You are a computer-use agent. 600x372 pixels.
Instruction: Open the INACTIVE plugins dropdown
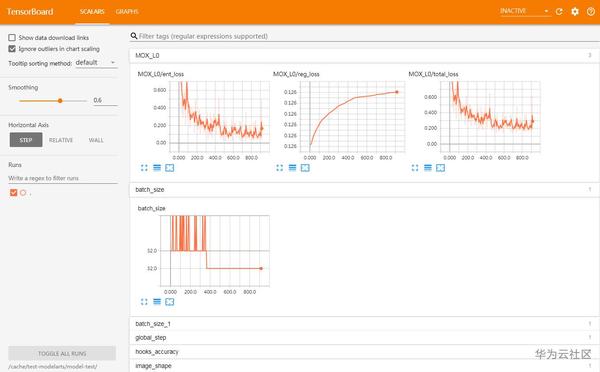[x=525, y=11]
